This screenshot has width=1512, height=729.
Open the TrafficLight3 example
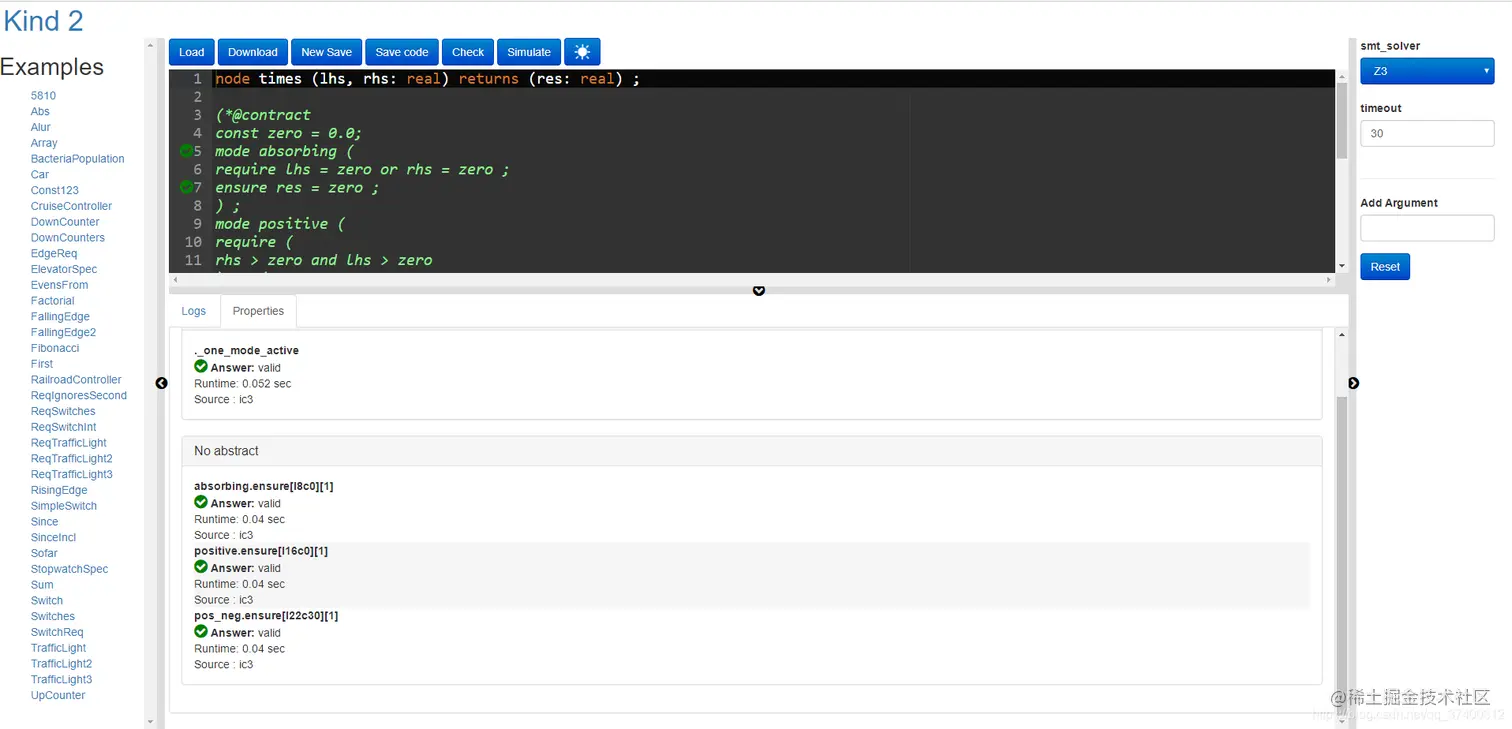(61, 680)
